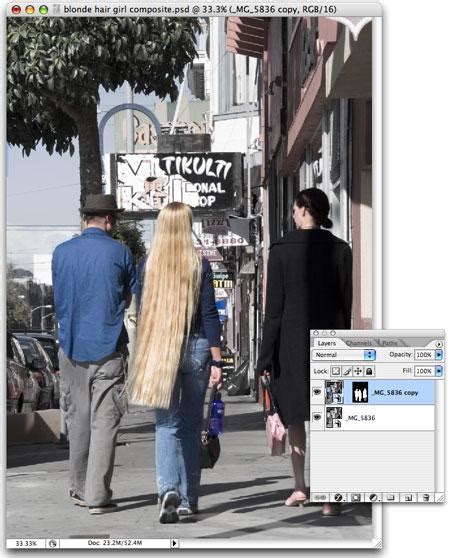The width and height of the screenshot is (450, 558).
Task: Click the layer mask thumbnail of _MG_5836 copy
Action: [360, 392]
